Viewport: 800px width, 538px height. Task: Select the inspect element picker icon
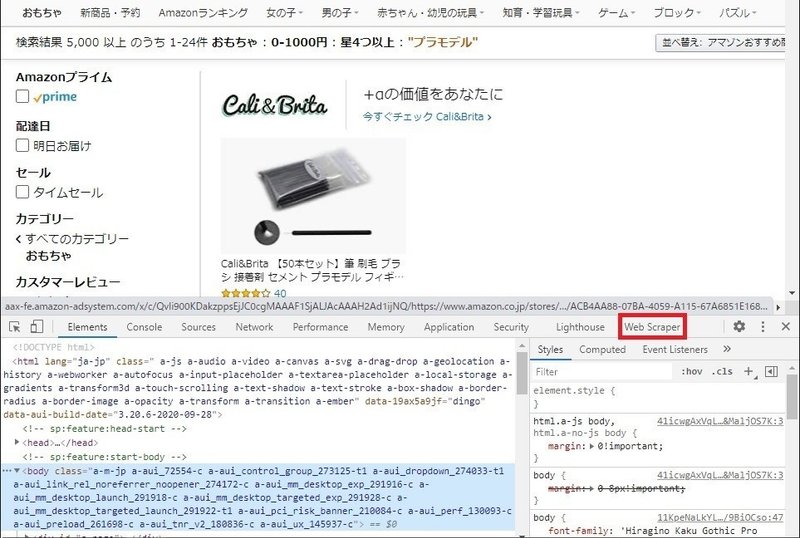coord(15,327)
